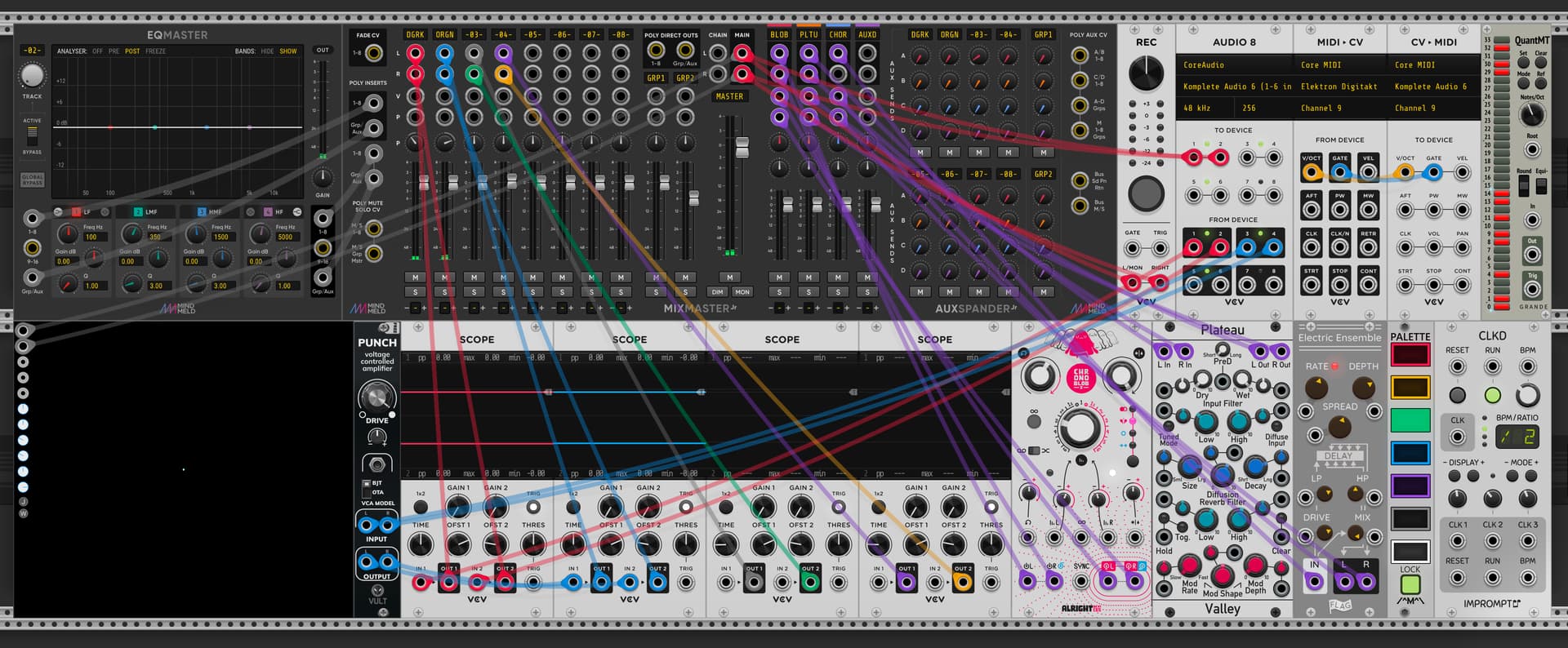Click the CLKD green RUN button
The image size is (1568, 648).
[1492, 396]
